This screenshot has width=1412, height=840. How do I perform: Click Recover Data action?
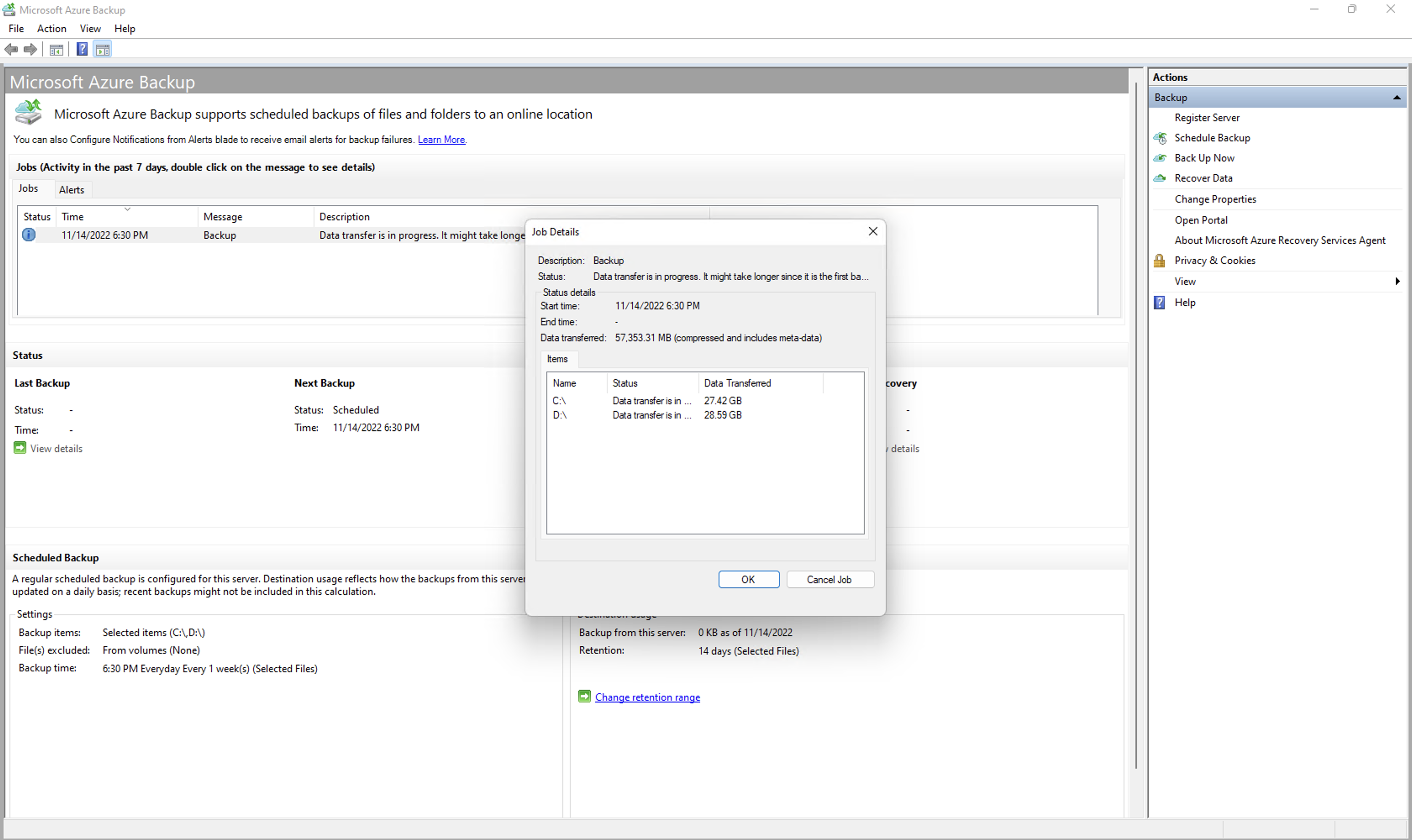coord(1204,178)
